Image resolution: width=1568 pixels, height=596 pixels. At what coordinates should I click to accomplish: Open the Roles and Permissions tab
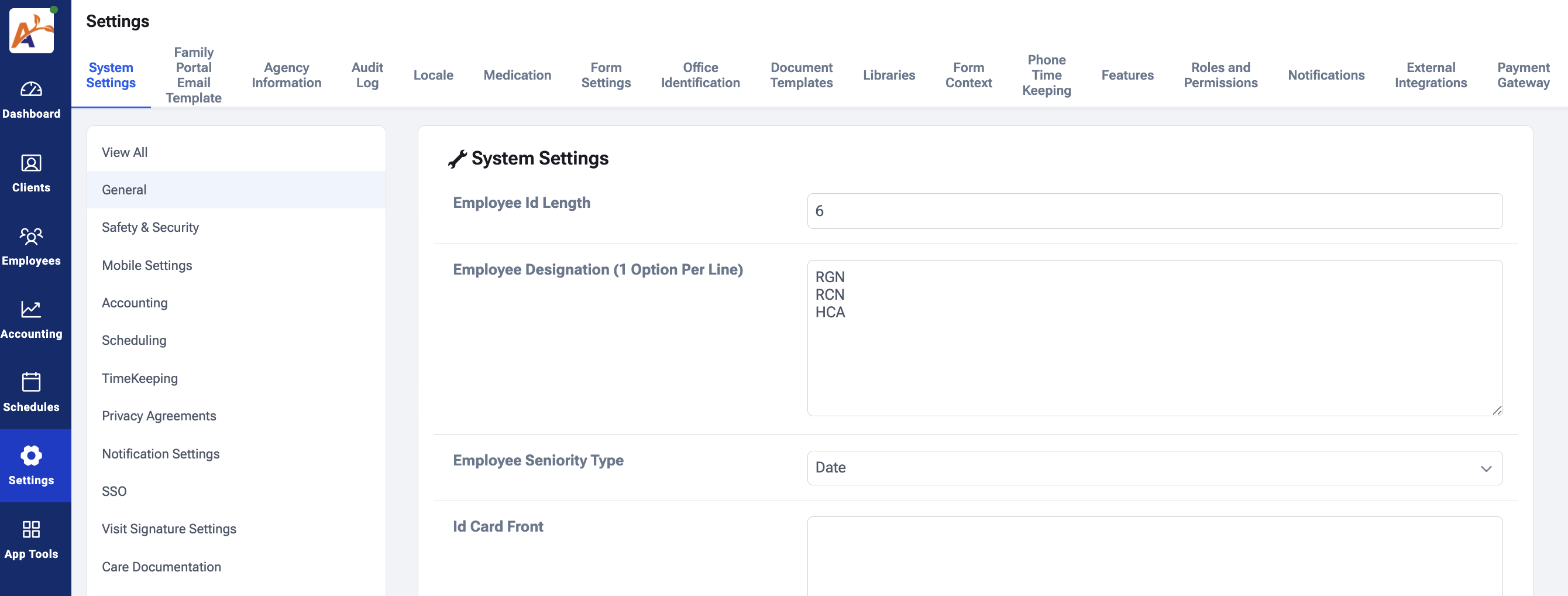[1220, 75]
